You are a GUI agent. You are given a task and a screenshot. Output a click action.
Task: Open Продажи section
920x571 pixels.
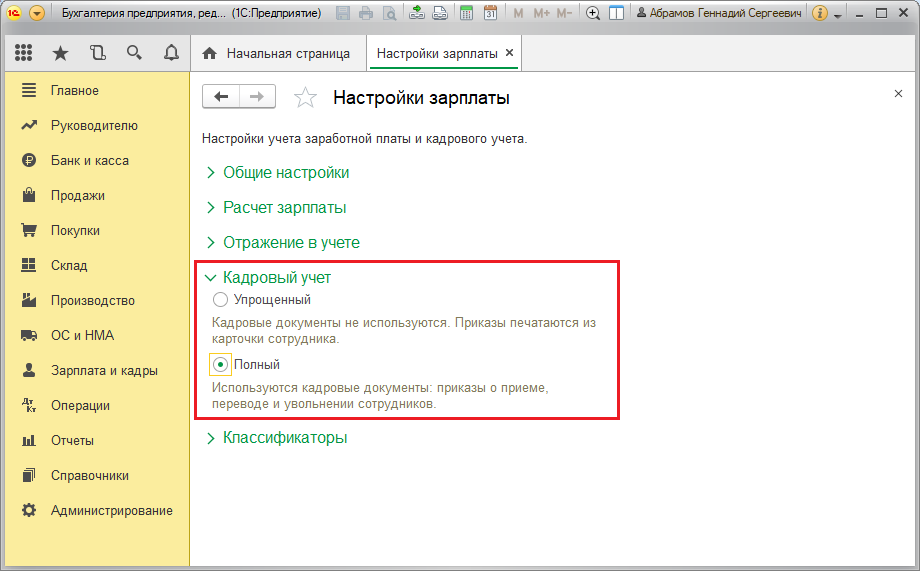(x=97, y=195)
